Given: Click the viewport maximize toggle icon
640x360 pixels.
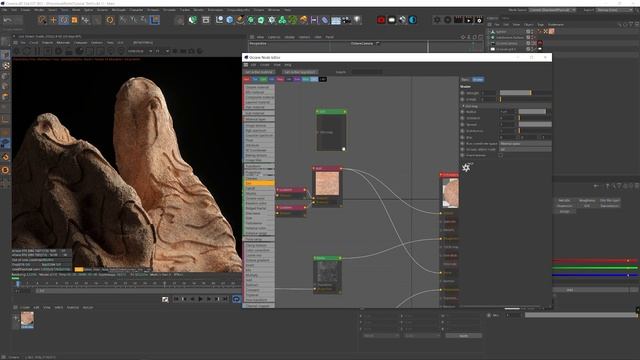Looking at the screenshot, I should (x=480, y=37).
